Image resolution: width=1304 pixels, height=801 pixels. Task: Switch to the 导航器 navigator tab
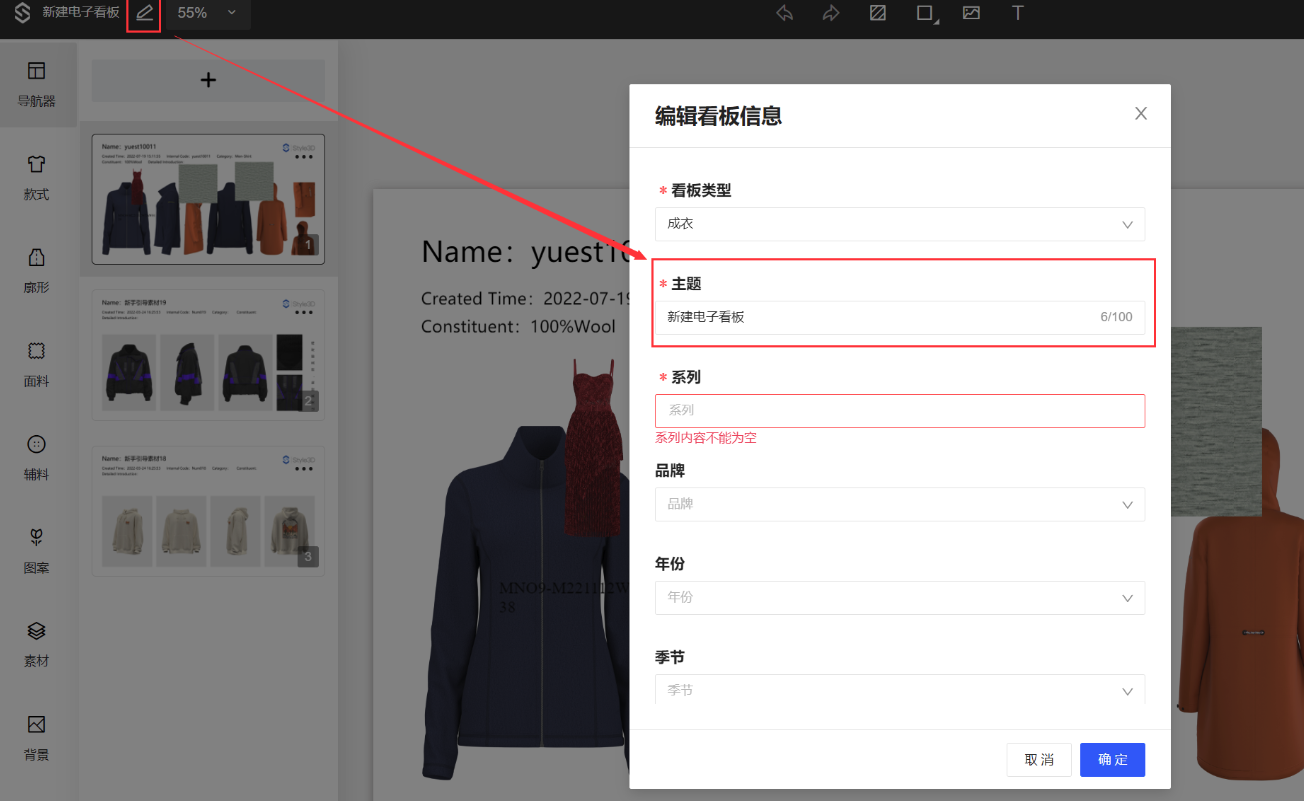click(37, 84)
